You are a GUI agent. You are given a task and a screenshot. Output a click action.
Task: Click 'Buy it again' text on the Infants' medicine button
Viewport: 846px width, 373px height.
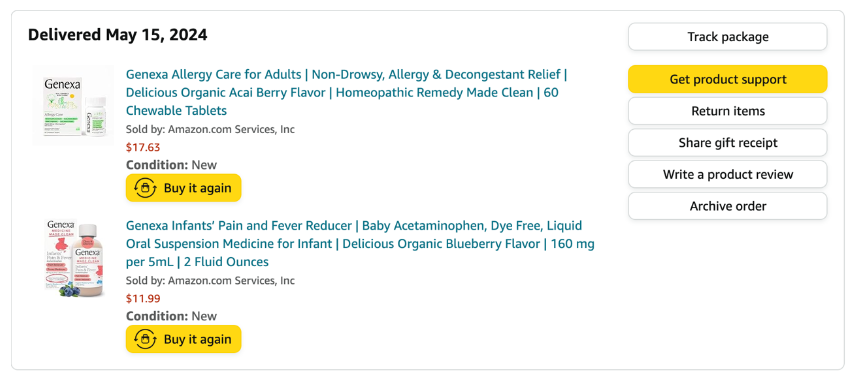(197, 340)
